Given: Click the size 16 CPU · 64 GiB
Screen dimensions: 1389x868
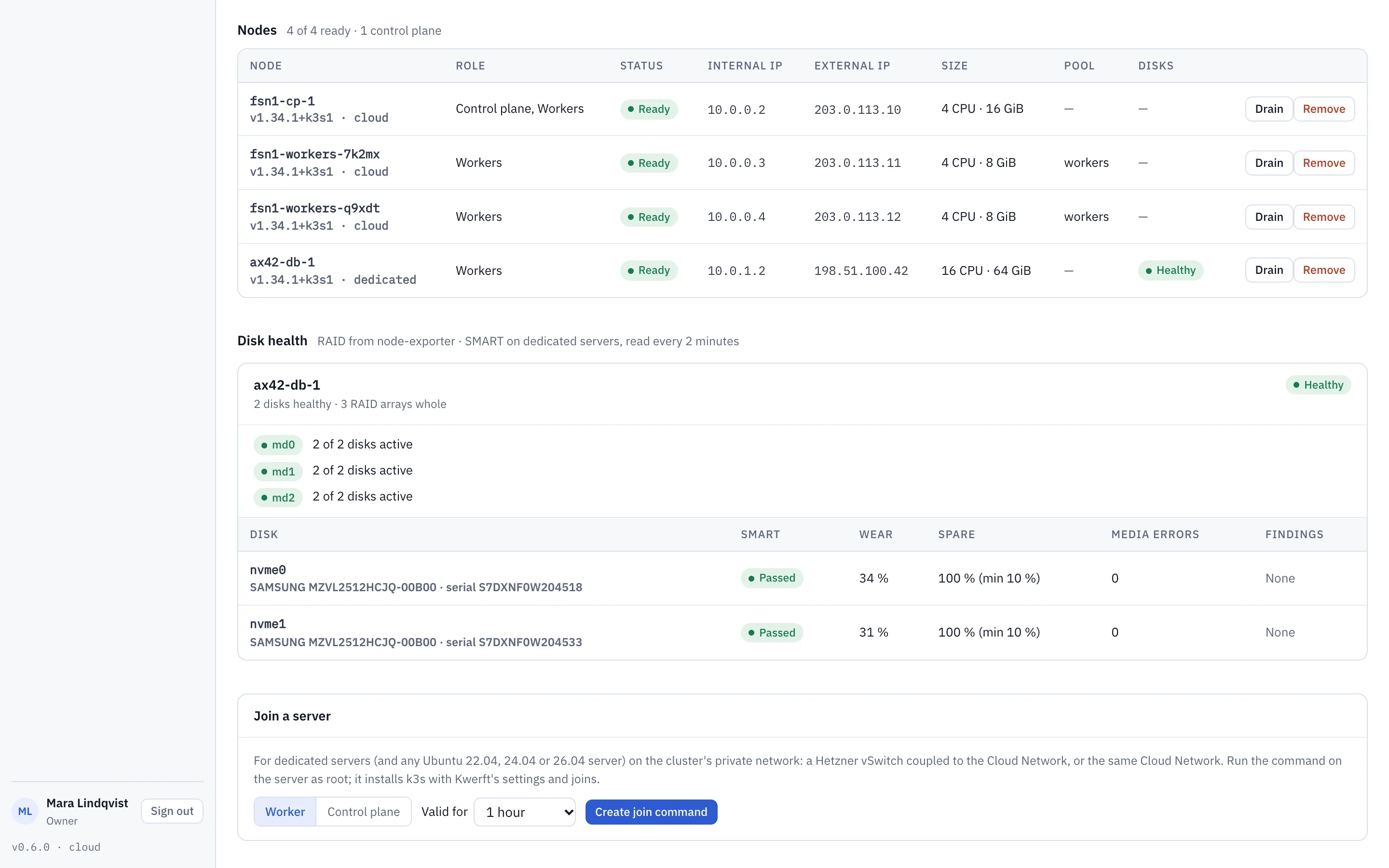Looking at the screenshot, I should click(x=986, y=271).
